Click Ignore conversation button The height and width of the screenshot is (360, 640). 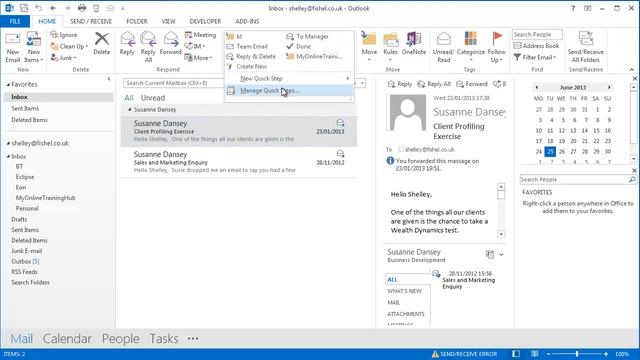64,35
